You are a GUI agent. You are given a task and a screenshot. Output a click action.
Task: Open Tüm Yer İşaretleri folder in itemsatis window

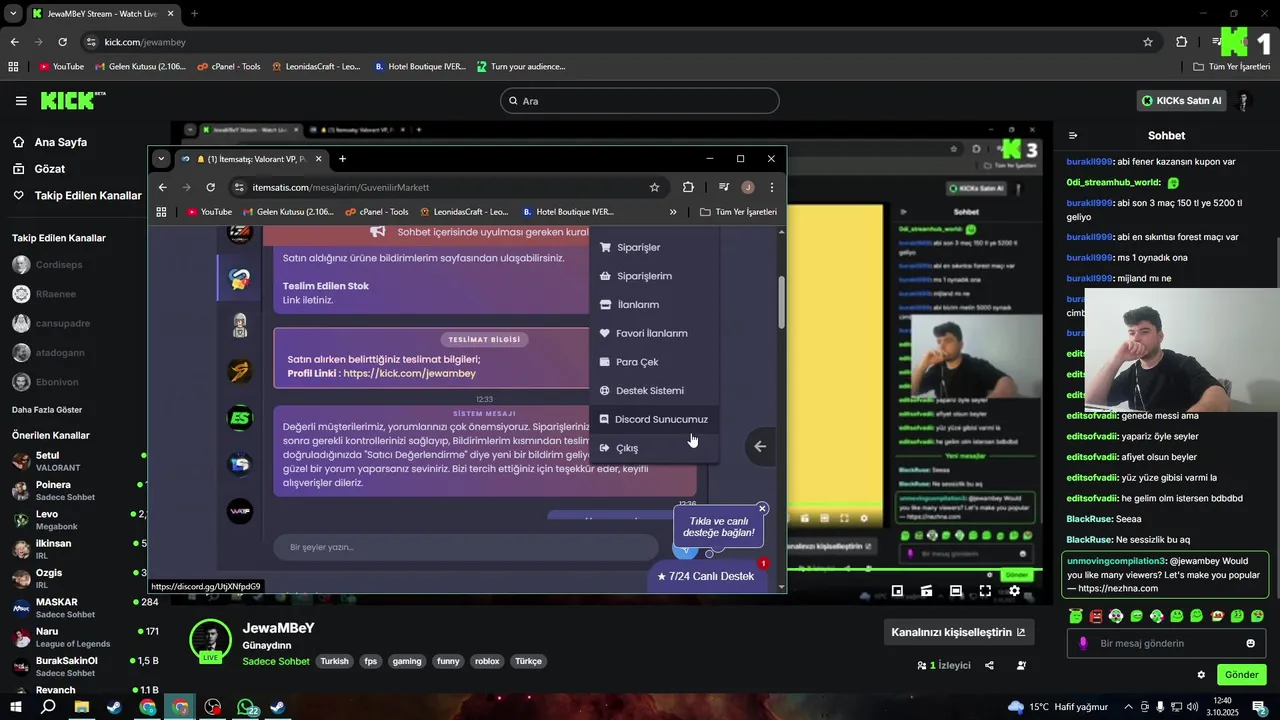[x=738, y=212]
